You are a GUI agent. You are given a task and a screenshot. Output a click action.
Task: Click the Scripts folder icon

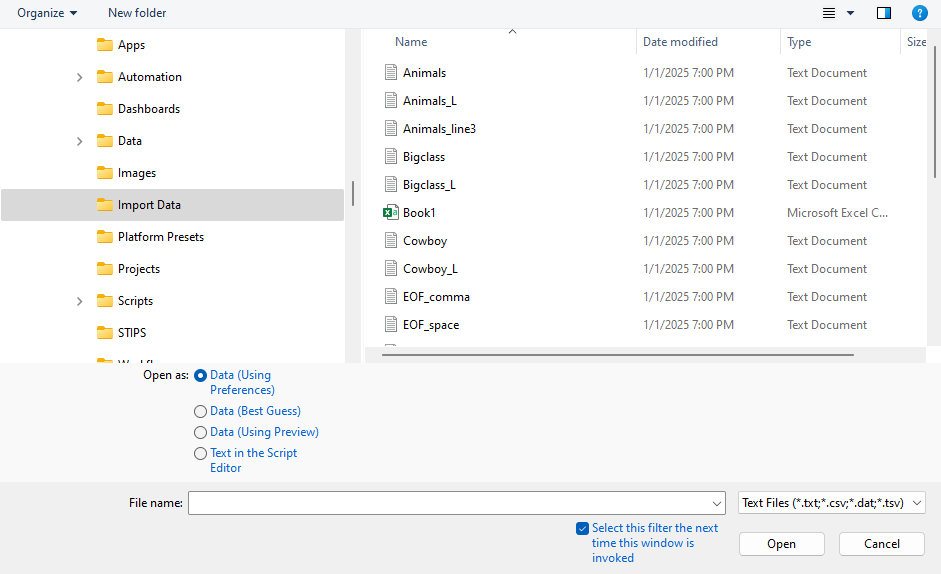(x=104, y=301)
